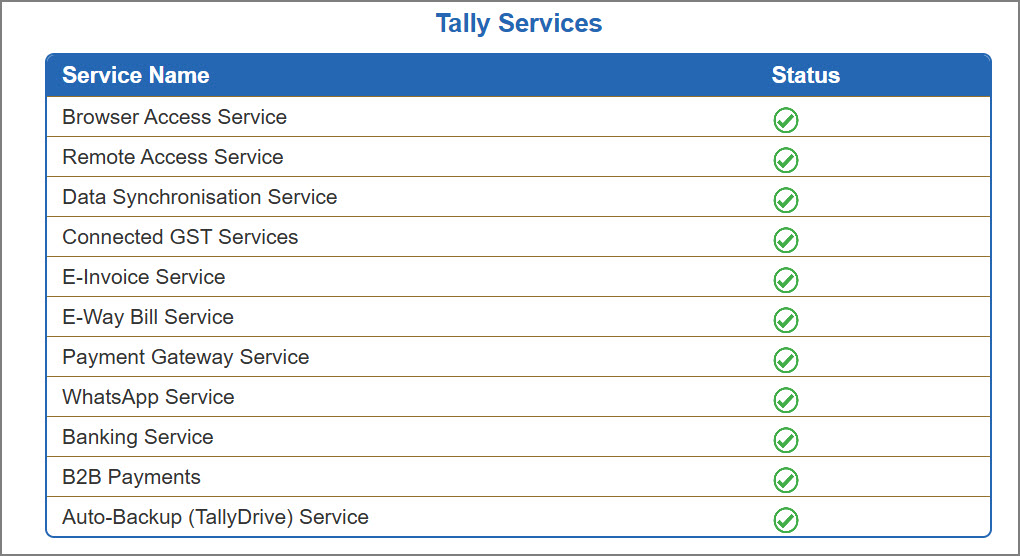Screen dimensions: 1020x556
Task: Click the Auto-Backup (TallyDrive) Service label
Action: click(x=215, y=517)
